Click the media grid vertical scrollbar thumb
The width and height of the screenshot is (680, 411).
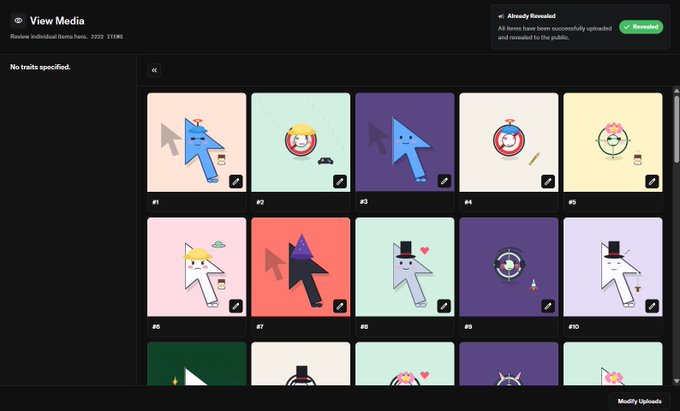[677, 129]
